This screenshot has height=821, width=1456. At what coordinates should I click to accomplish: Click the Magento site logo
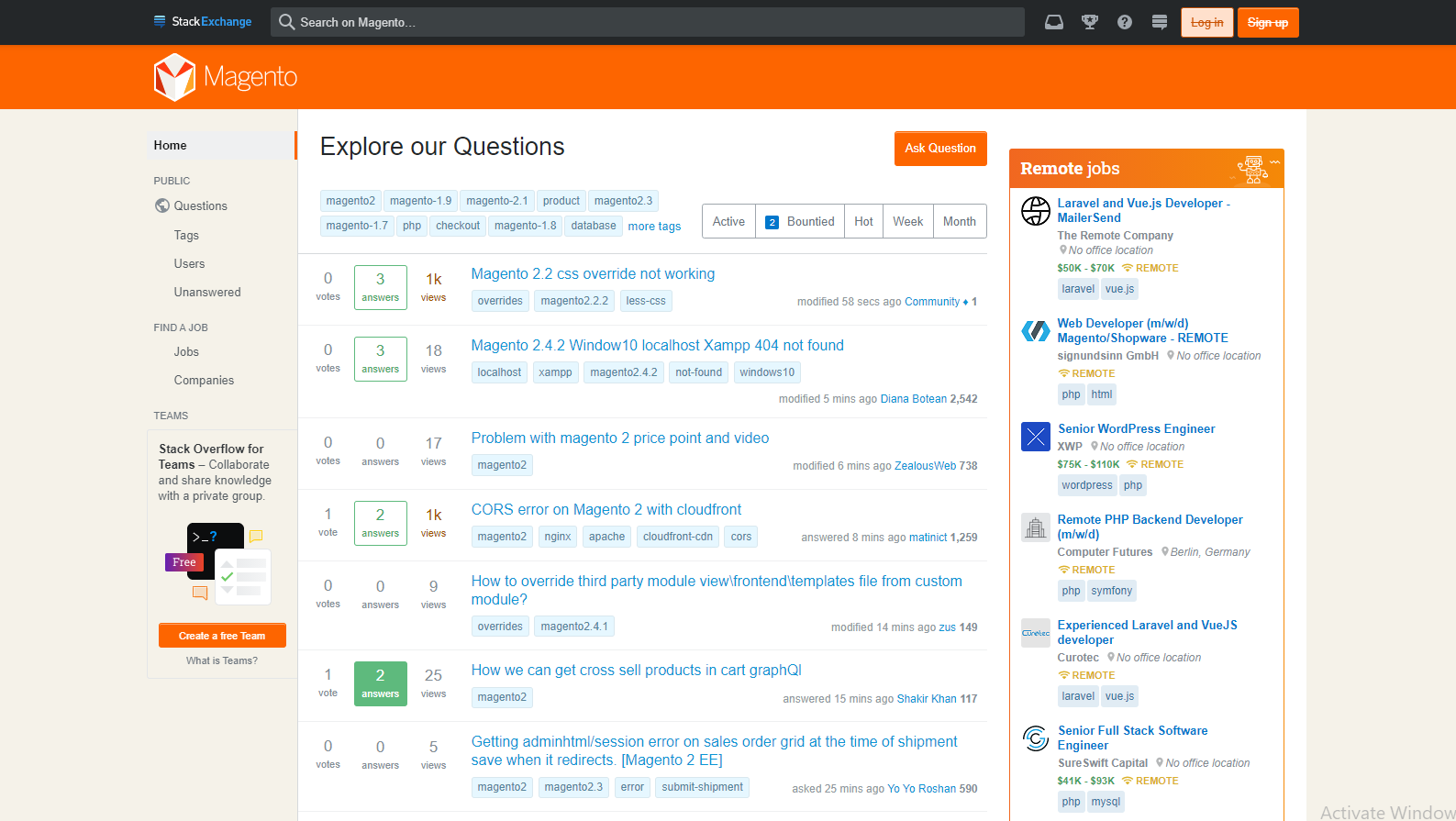point(226,77)
